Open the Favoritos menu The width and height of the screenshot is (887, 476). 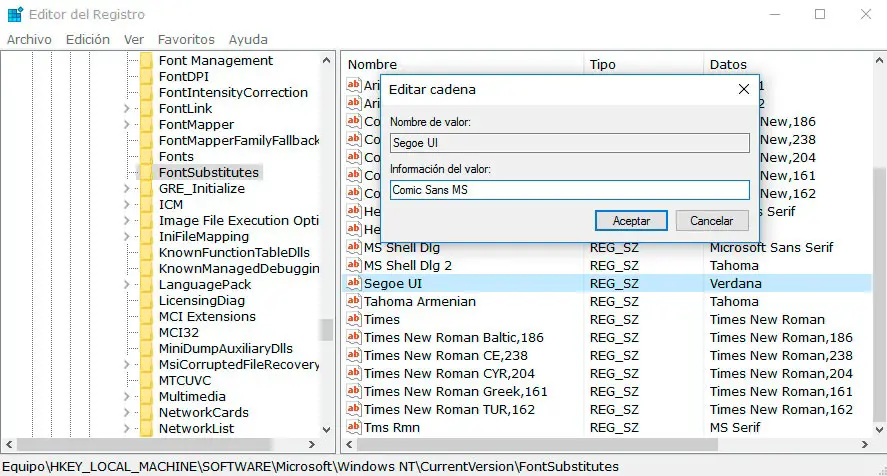click(186, 40)
